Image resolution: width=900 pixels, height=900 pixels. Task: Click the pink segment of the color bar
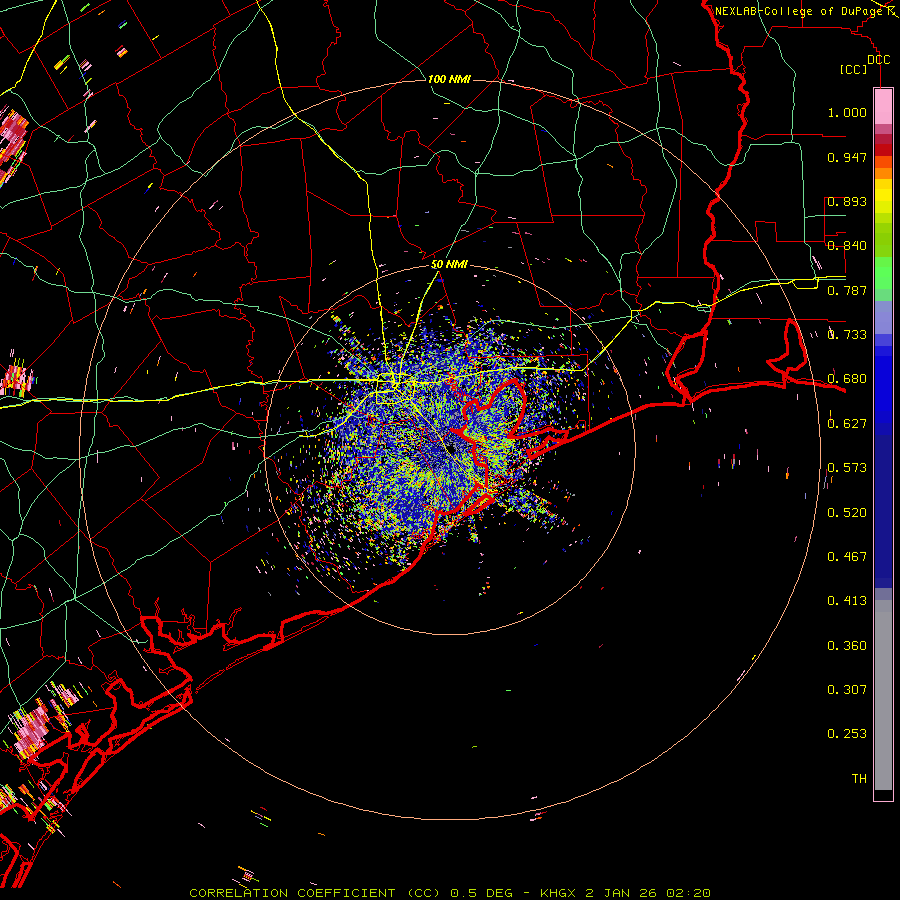pos(883,106)
